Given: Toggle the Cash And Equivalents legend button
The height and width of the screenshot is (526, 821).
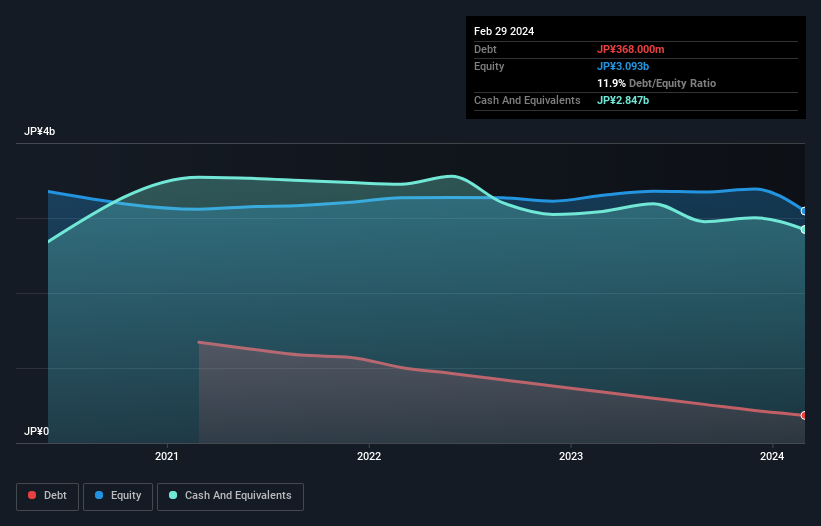Looking at the screenshot, I should [230, 496].
